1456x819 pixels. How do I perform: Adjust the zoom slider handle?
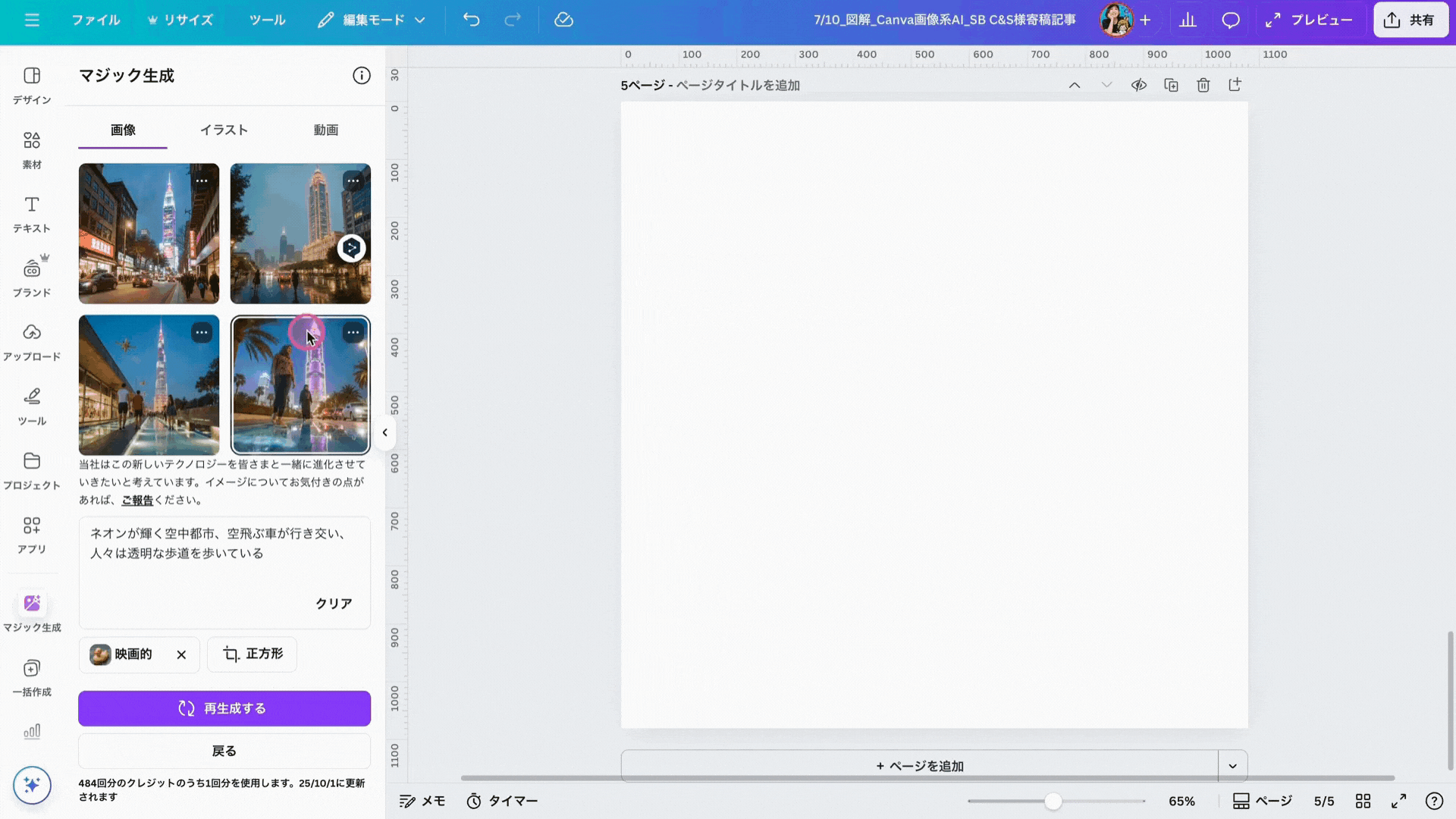pyautogui.click(x=1053, y=801)
